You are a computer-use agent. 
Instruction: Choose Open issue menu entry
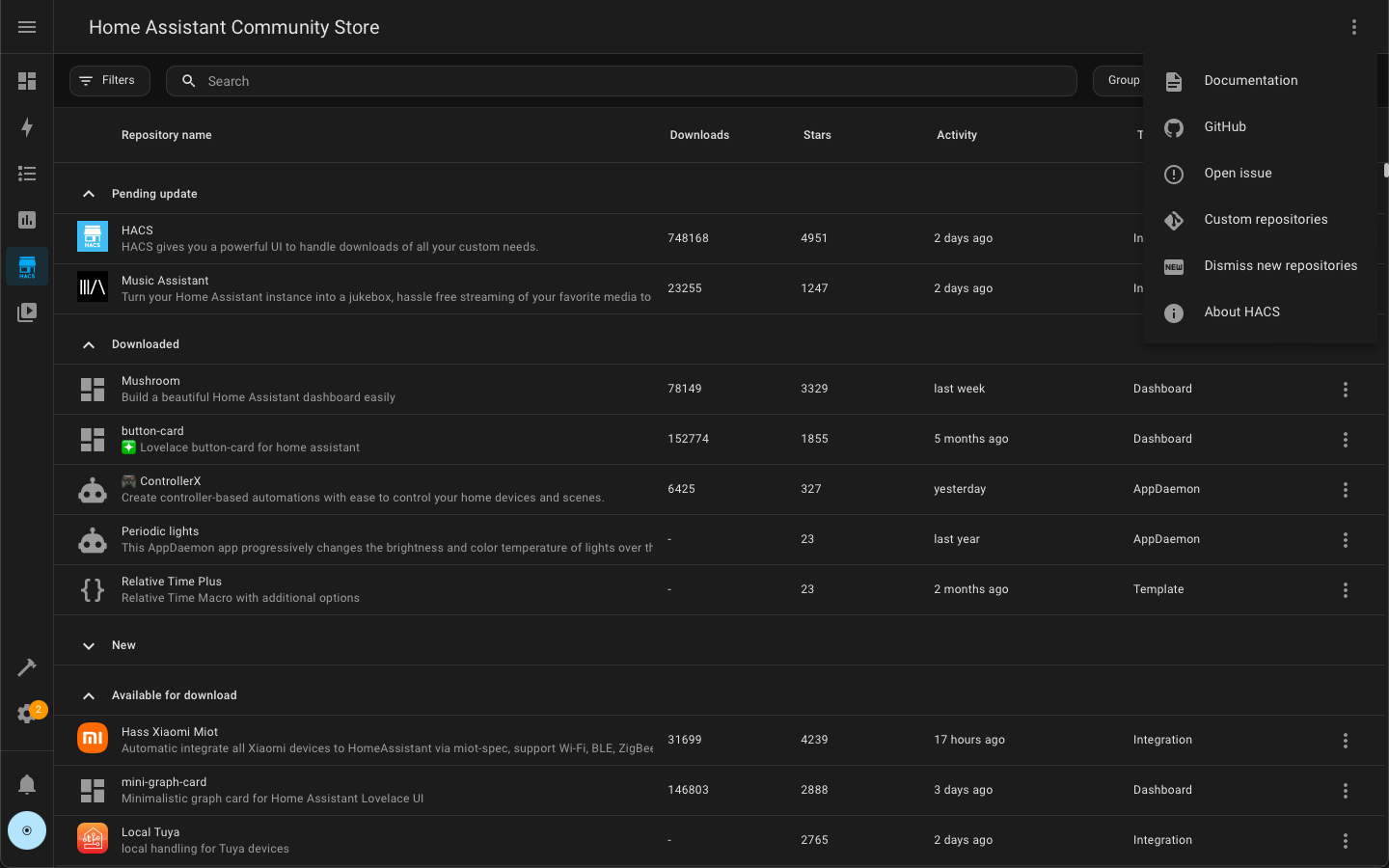click(x=1259, y=174)
